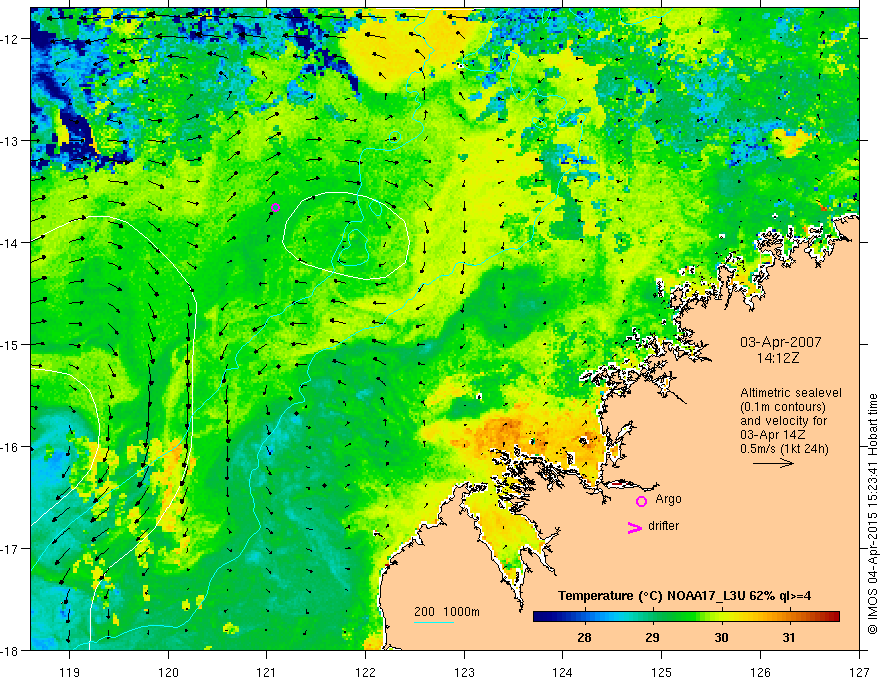Click the magenta Argo circle in the legend
Viewport: 880px width, 680px height.
pos(641,501)
